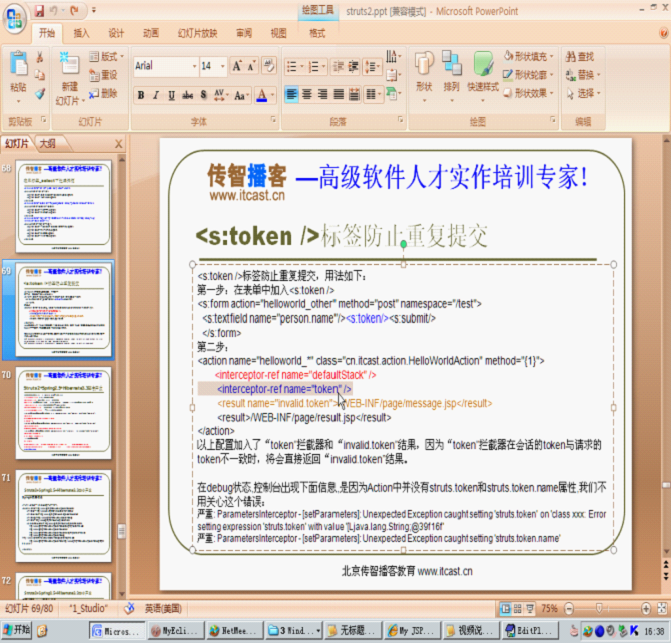The image size is (671, 643).
Task: Select slide 68 thumbnail
Action: pyautogui.click(x=63, y=206)
